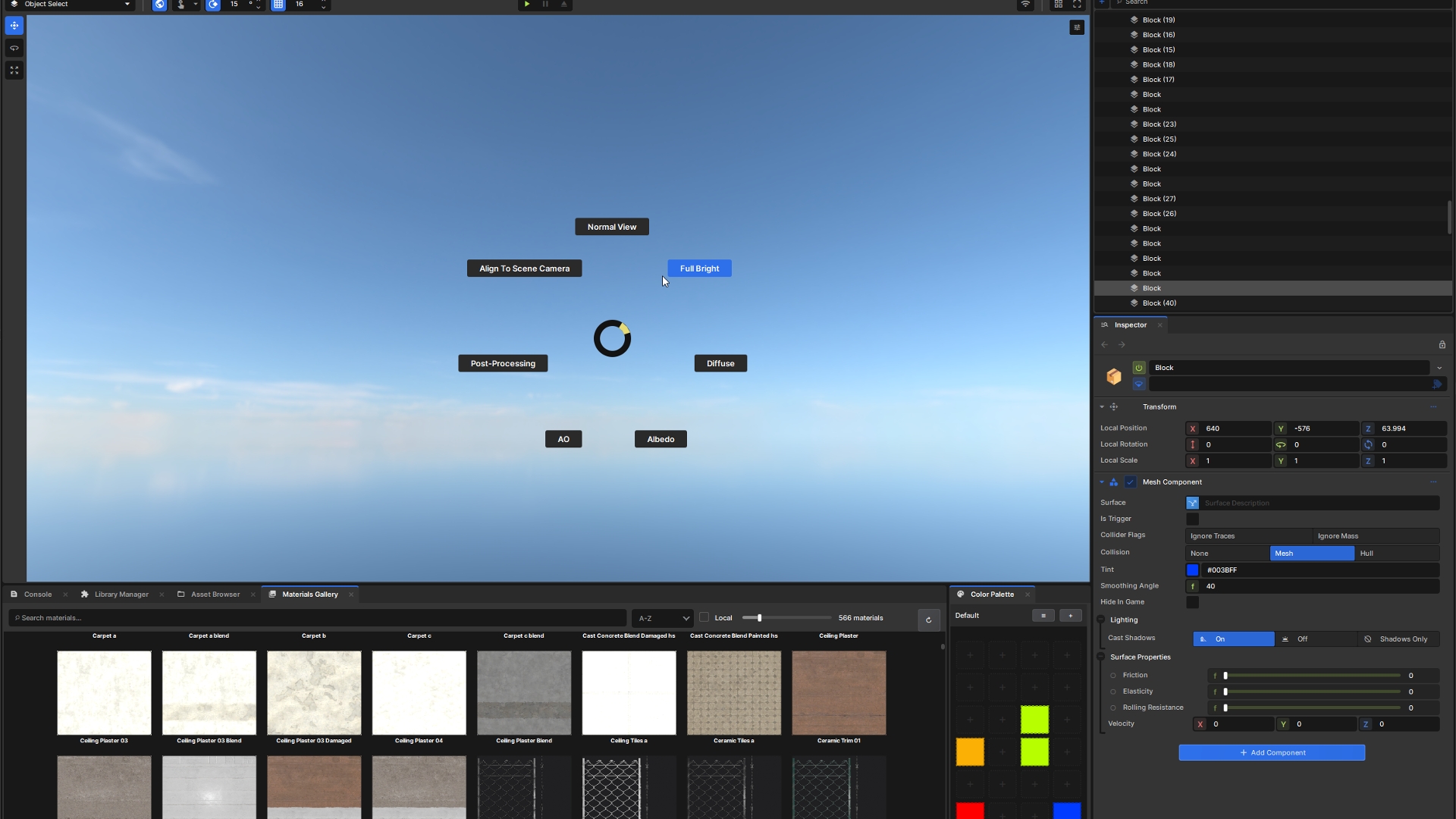Enable the Local checkbox in Materials Gallery
Viewport: 1456px width, 819px height.
point(704,617)
